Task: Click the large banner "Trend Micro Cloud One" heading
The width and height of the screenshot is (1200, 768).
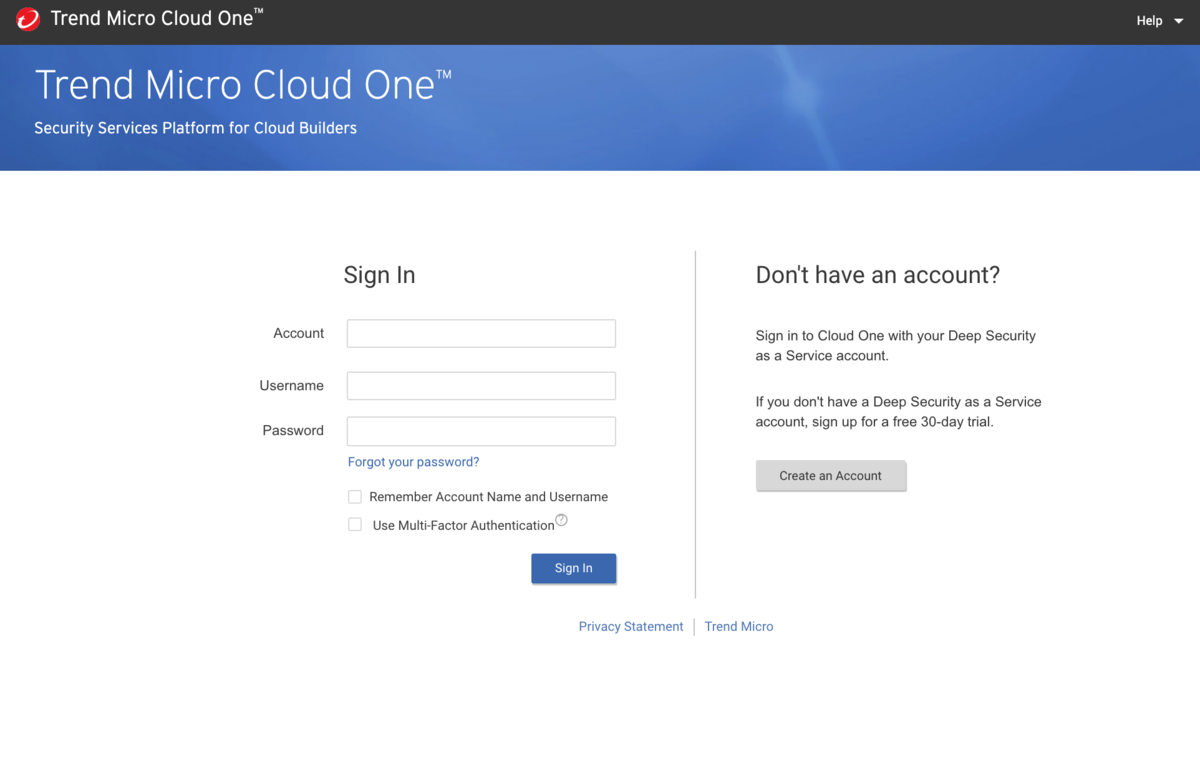Action: (x=243, y=85)
